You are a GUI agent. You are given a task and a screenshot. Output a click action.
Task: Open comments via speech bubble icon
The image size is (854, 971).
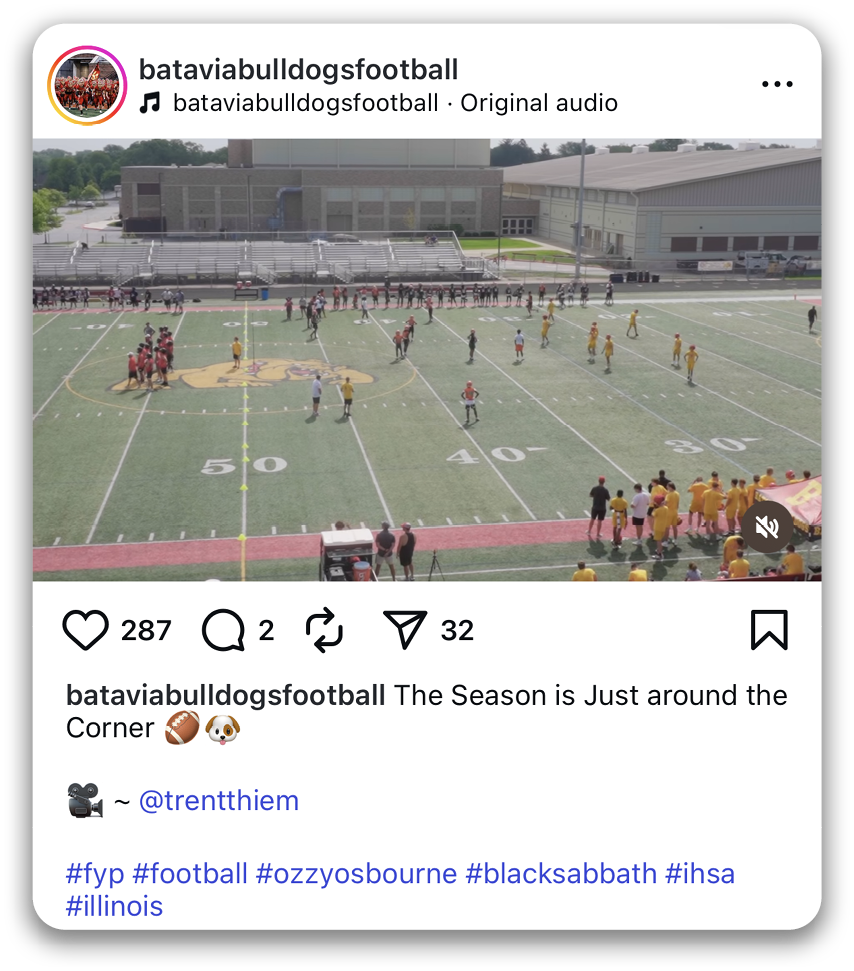point(223,630)
